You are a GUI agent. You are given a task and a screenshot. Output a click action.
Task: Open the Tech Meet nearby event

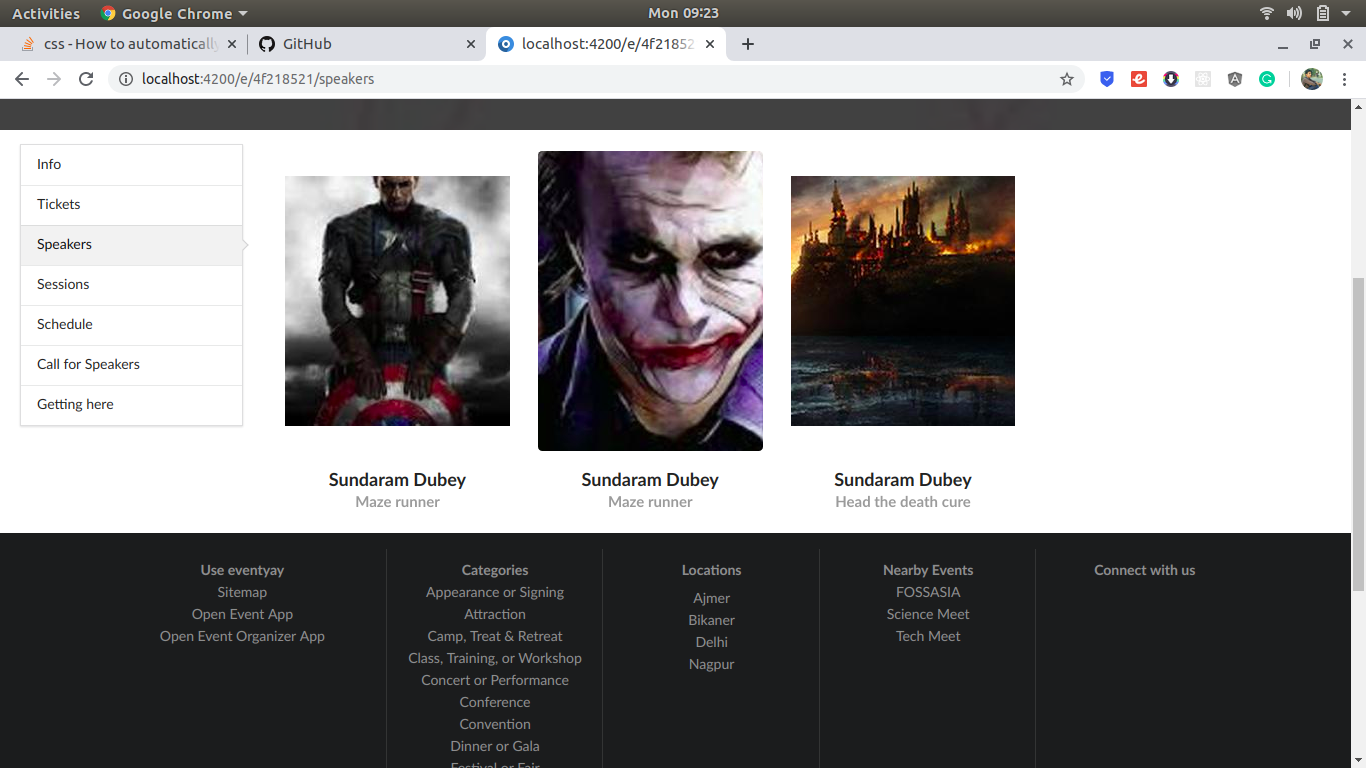928,636
